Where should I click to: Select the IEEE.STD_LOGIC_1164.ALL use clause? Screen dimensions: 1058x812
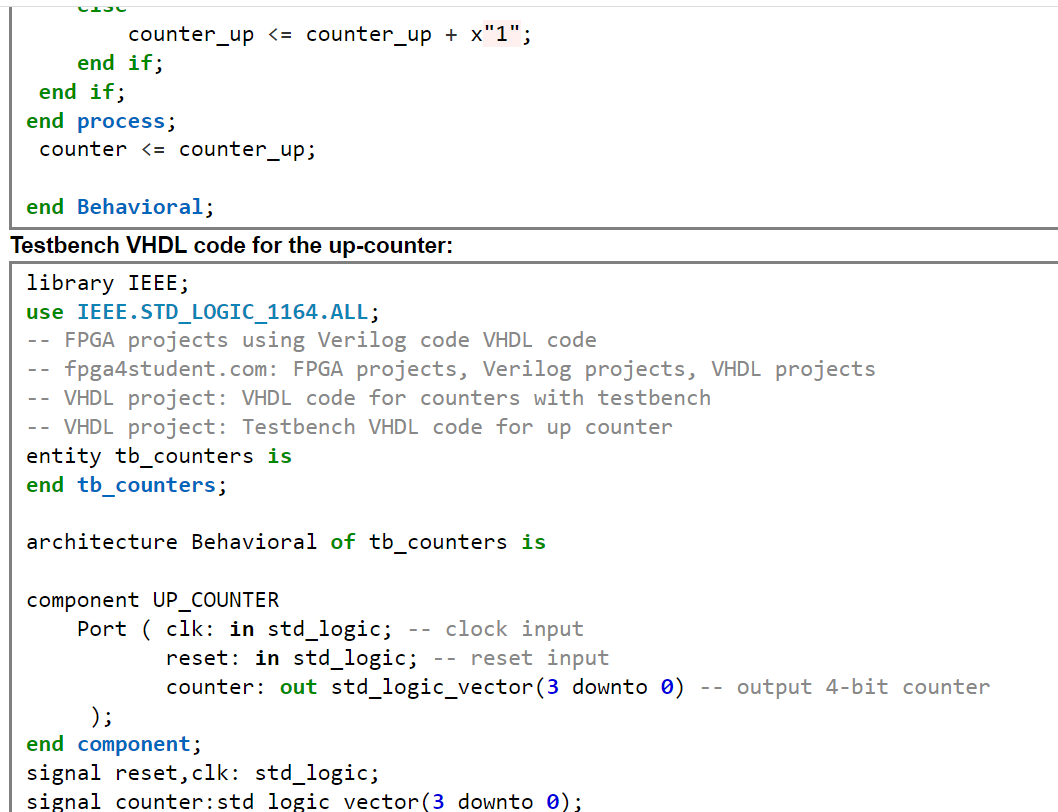coord(200,311)
